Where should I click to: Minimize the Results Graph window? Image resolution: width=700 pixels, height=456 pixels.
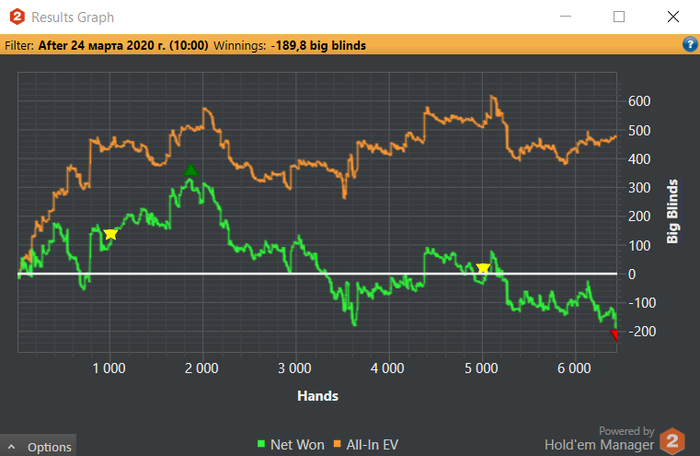click(x=566, y=17)
